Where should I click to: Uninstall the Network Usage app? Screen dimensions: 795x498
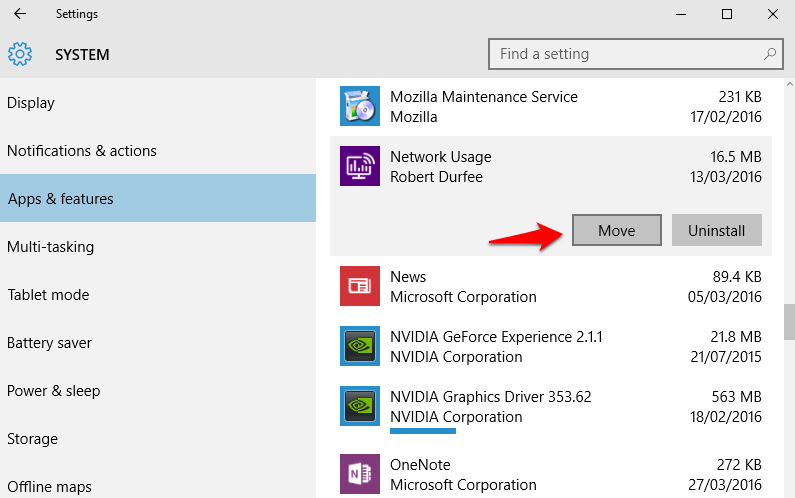click(716, 230)
